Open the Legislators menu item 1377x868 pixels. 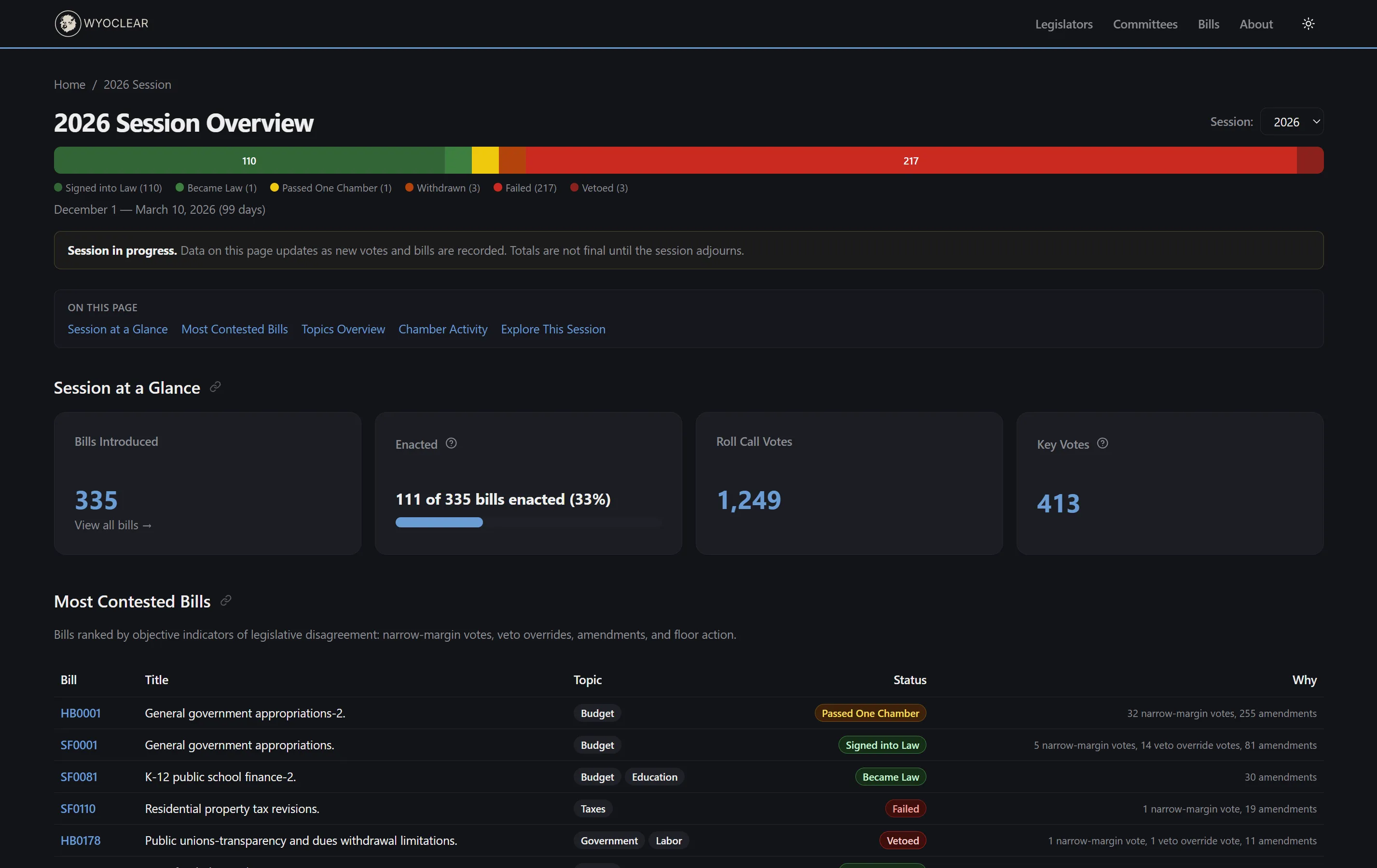coord(1064,24)
